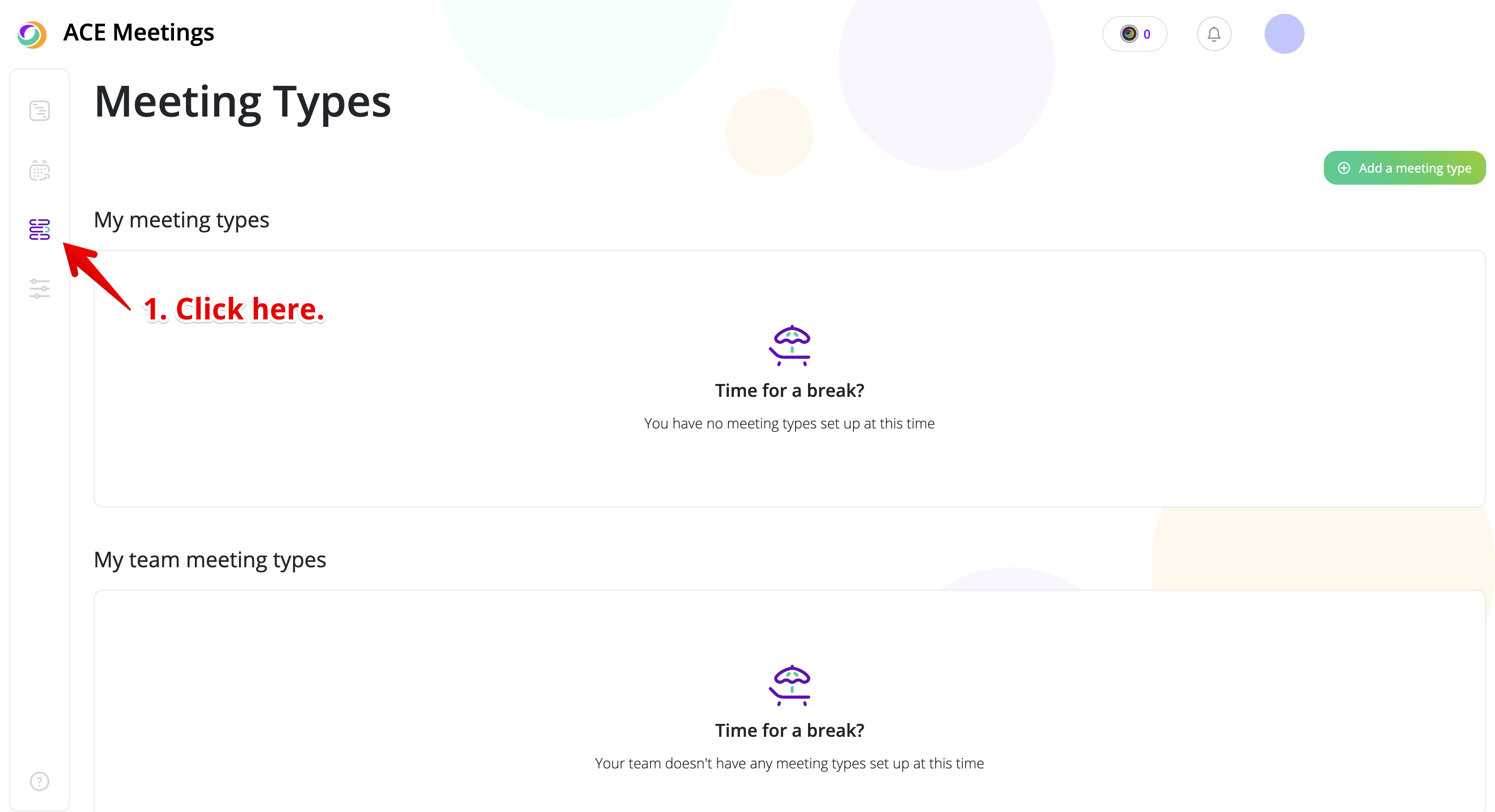Open the notifications bell
This screenshot has width=1495, height=812.
pyautogui.click(x=1213, y=34)
